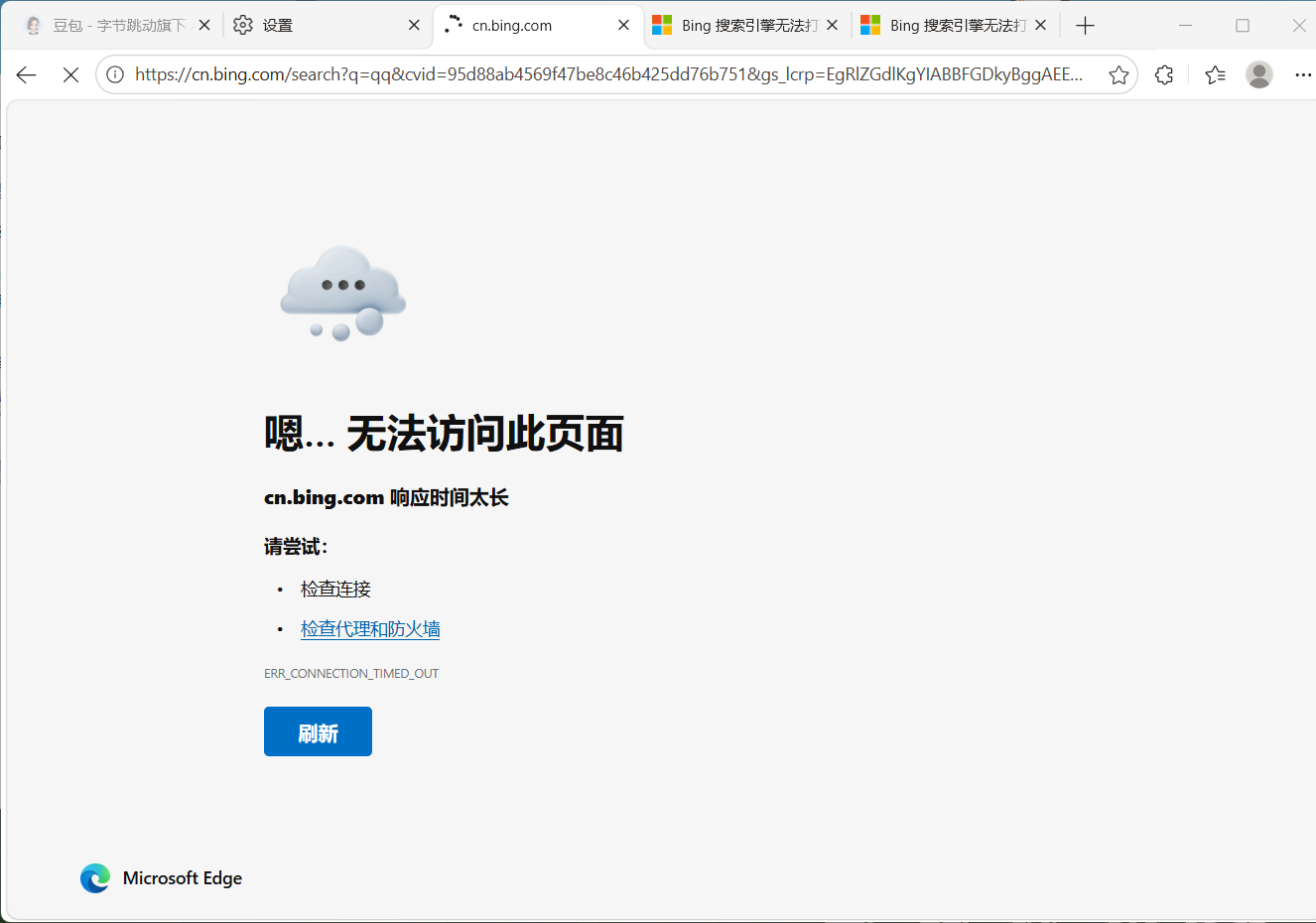The height and width of the screenshot is (923, 1316).
Task: Open the user profile avatar
Action: [1259, 74]
